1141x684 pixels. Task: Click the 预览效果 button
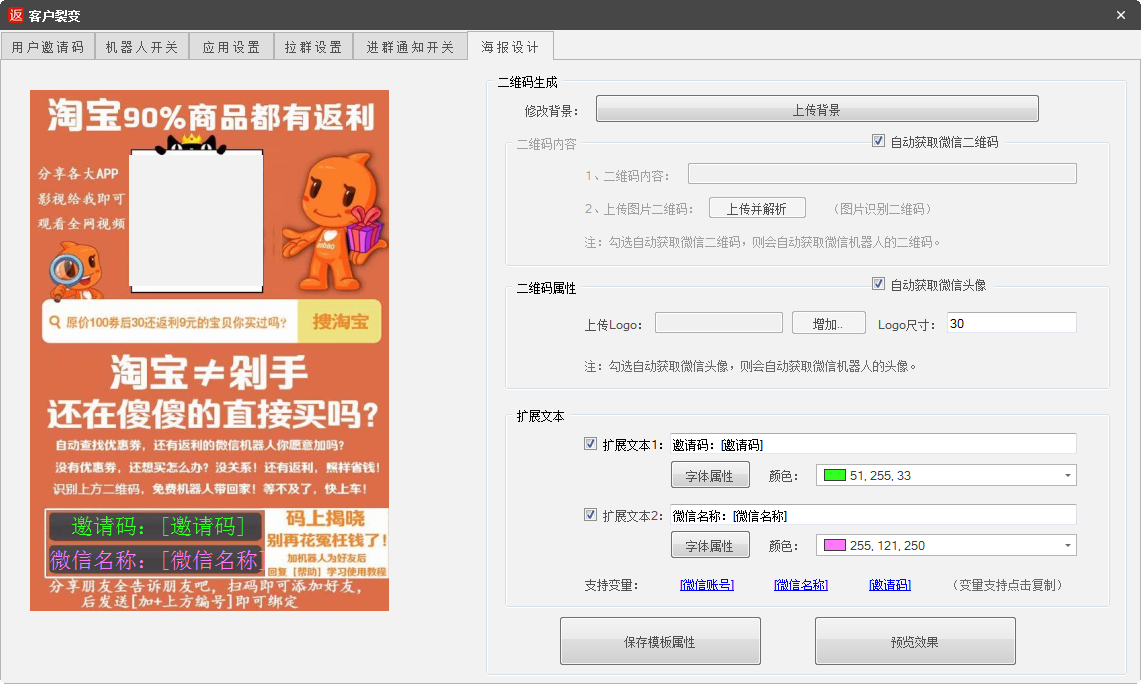tap(915, 641)
